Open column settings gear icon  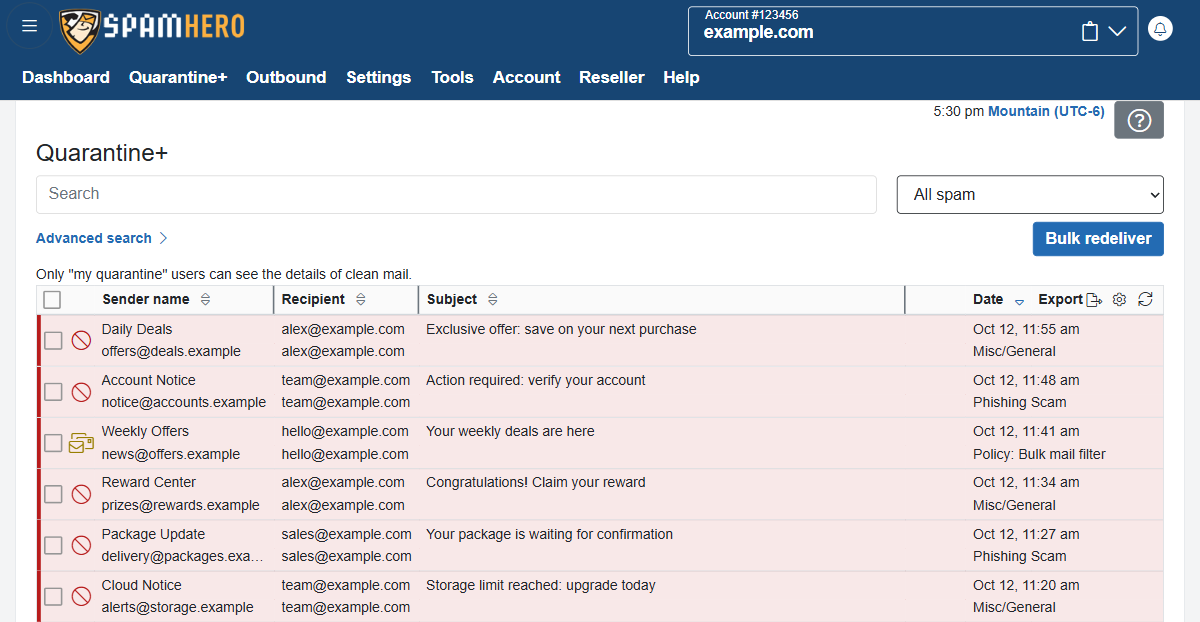click(x=1120, y=299)
